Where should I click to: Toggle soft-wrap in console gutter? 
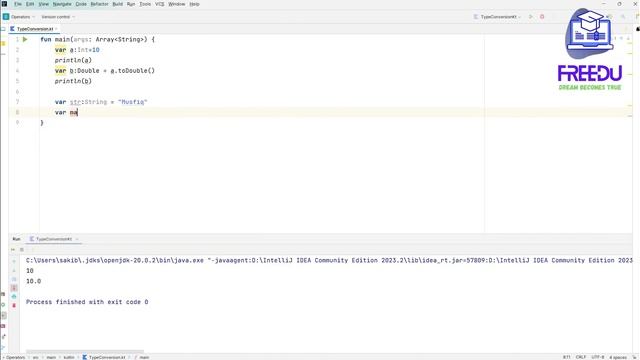[14, 279]
